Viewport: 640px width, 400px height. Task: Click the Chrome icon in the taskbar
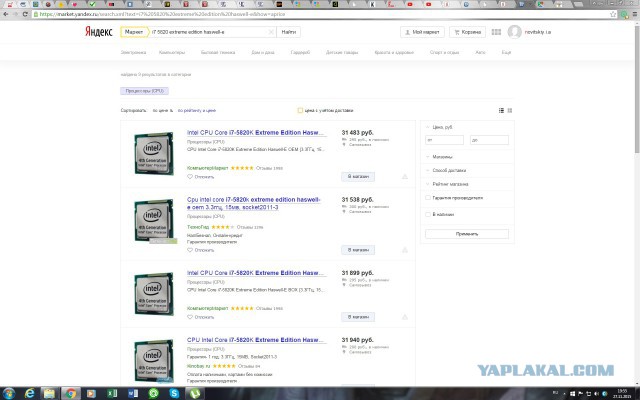pyautogui.click(x=71, y=393)
